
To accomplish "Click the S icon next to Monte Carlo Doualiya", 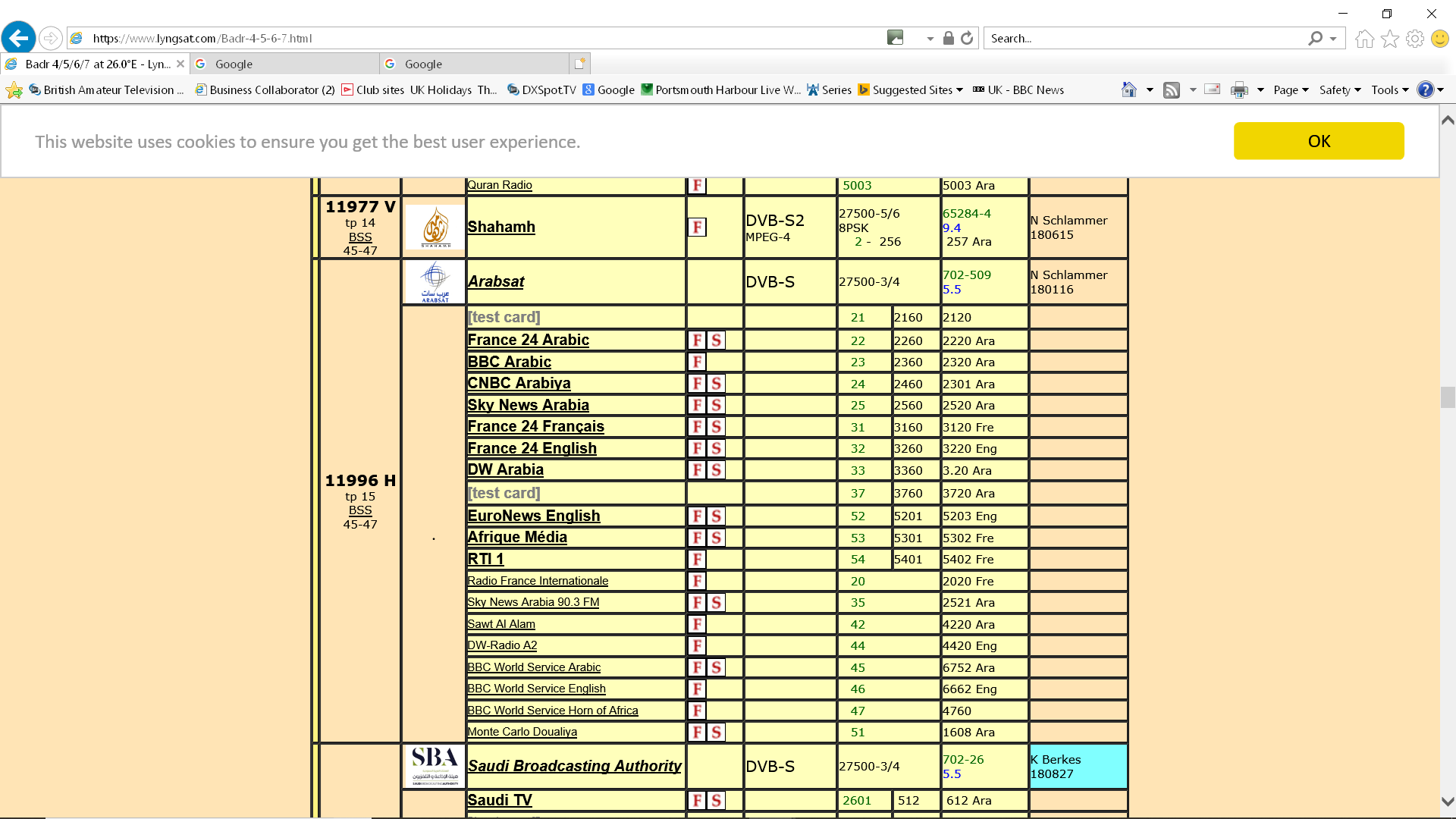I will pyautogui.click(x=716, y=732).
